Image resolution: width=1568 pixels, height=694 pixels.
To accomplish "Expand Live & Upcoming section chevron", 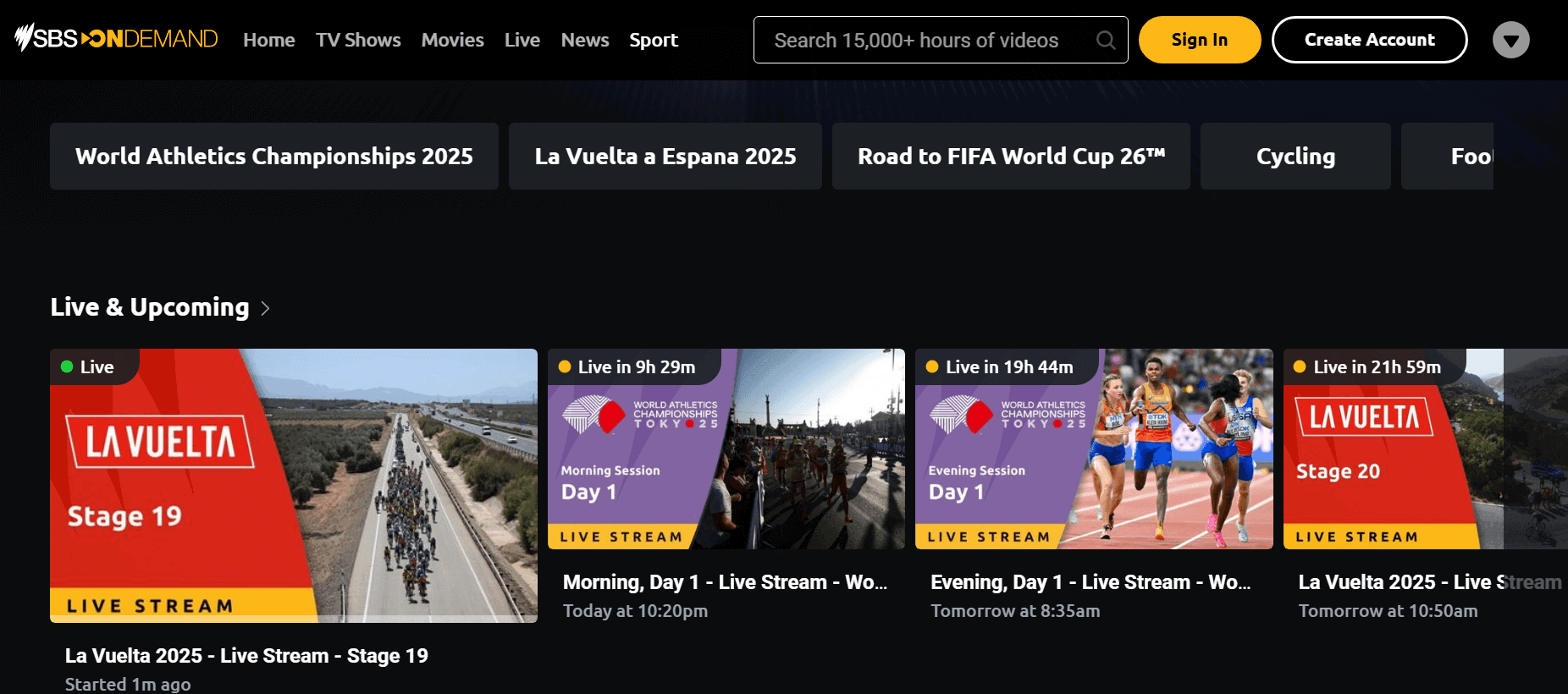I will [265, 308].
